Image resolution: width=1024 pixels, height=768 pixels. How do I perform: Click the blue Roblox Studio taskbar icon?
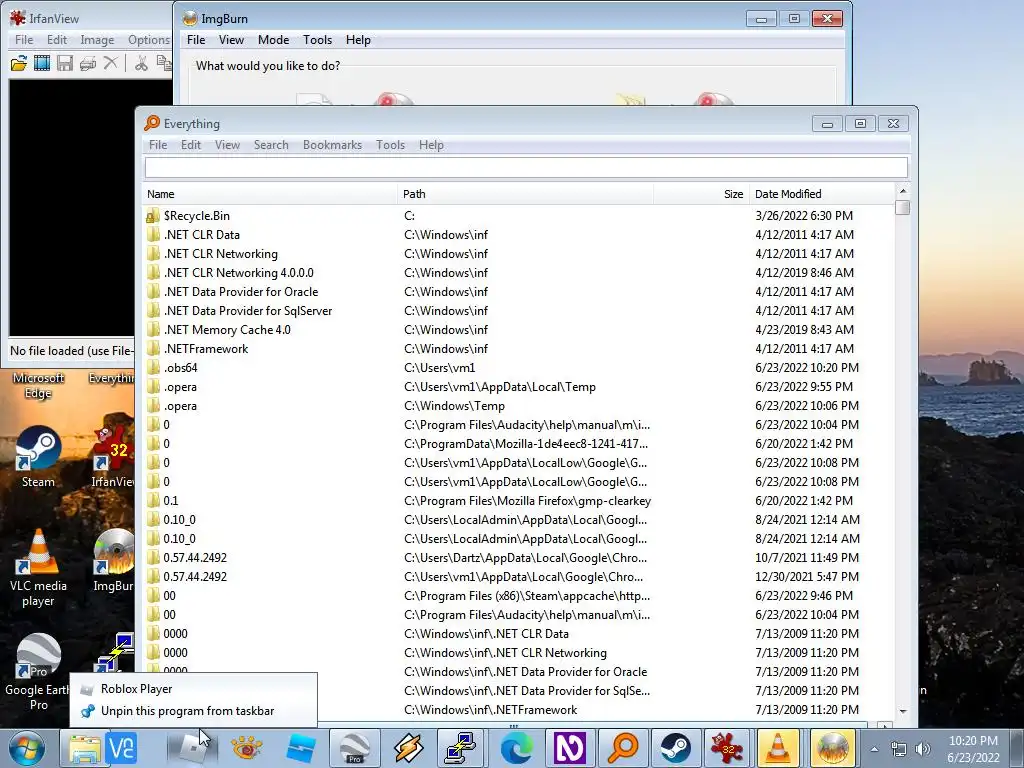300,748
